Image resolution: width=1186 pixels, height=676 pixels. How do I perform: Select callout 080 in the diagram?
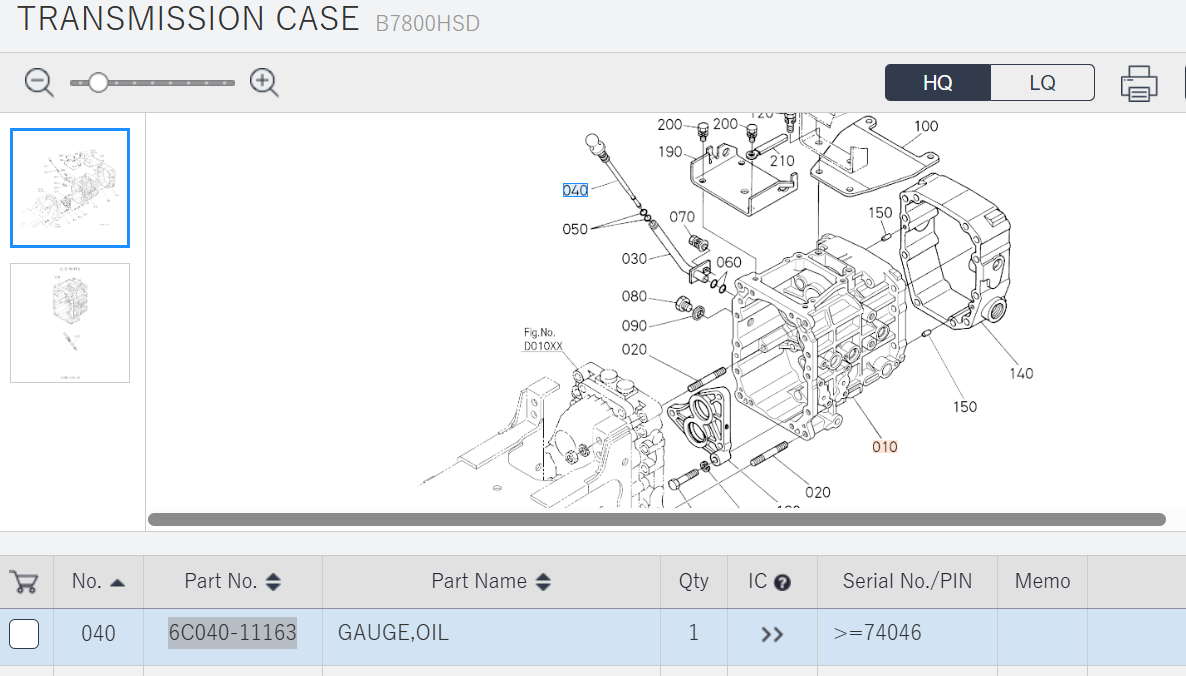coord(634,296)
